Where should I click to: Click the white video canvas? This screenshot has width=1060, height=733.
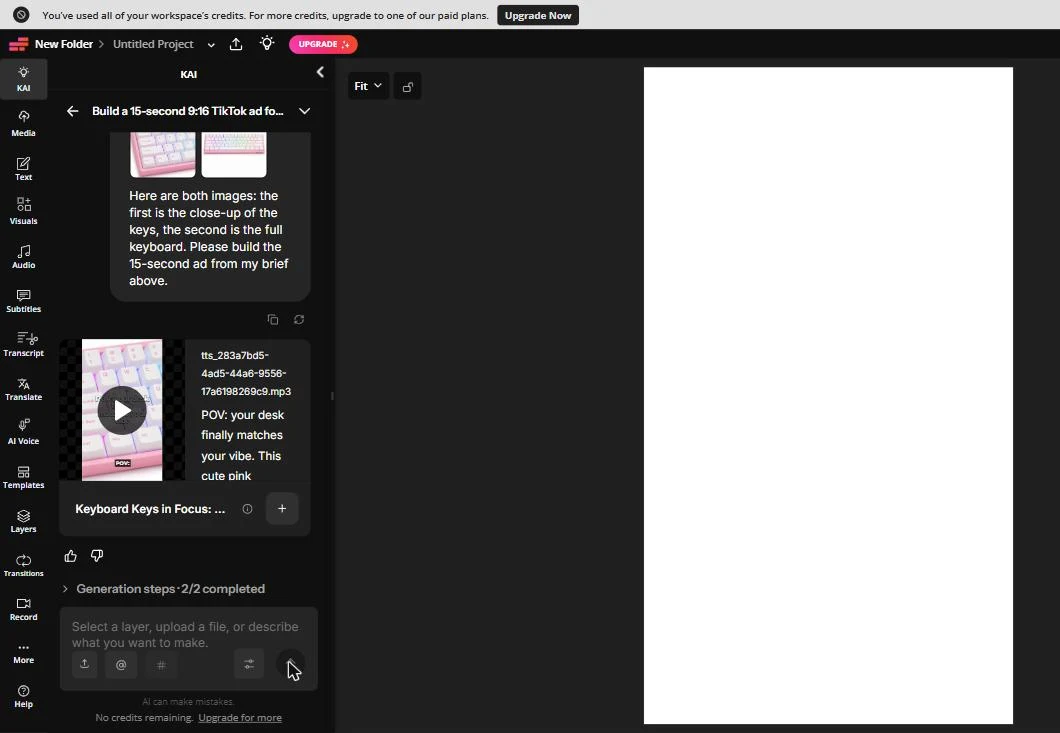pos(828,396)
